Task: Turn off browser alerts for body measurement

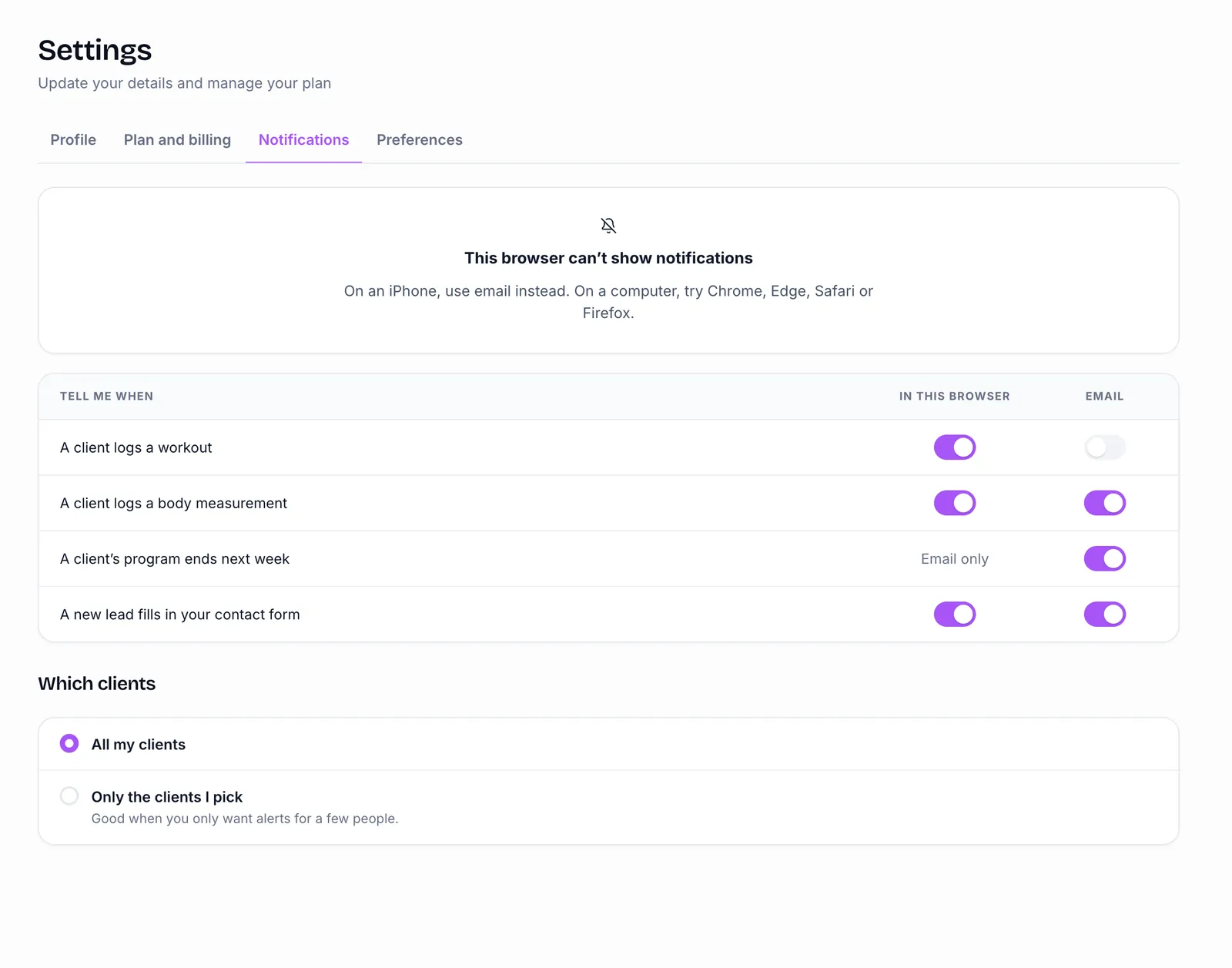Action: tap(955, 503)
